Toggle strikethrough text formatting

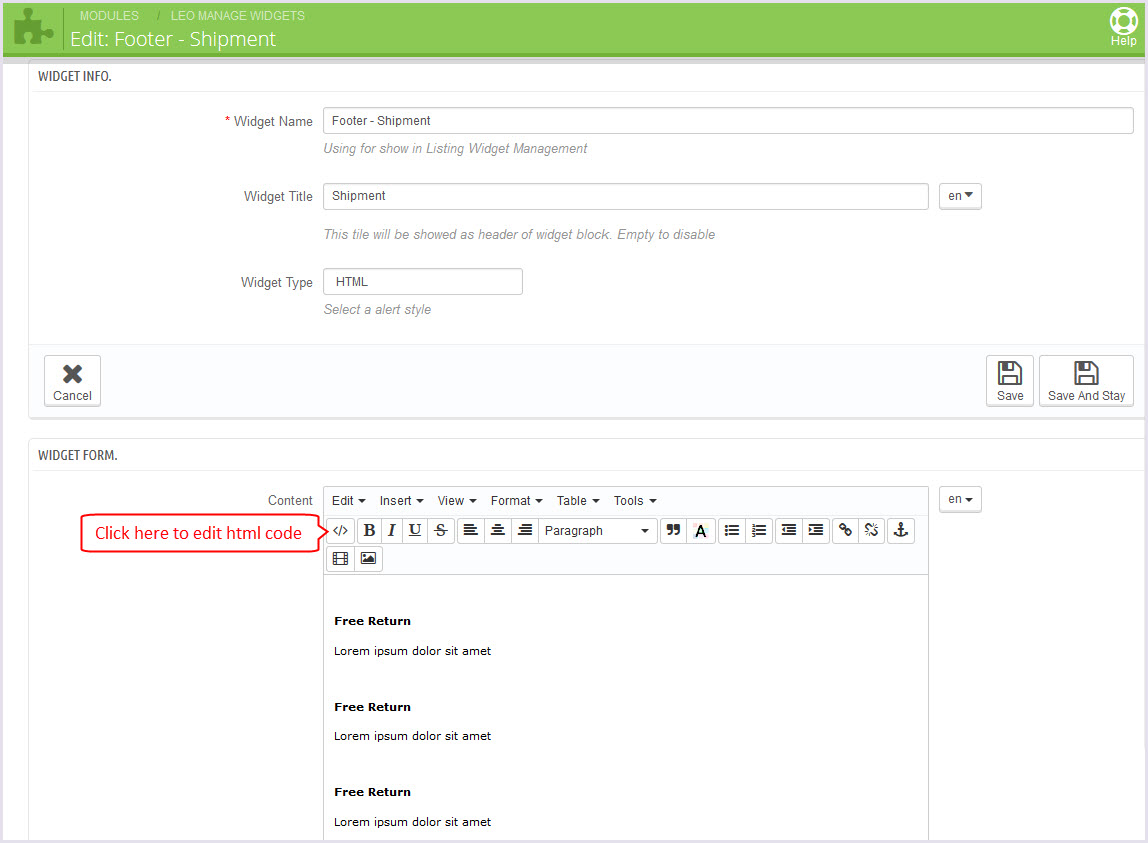(x=441, y=531)
